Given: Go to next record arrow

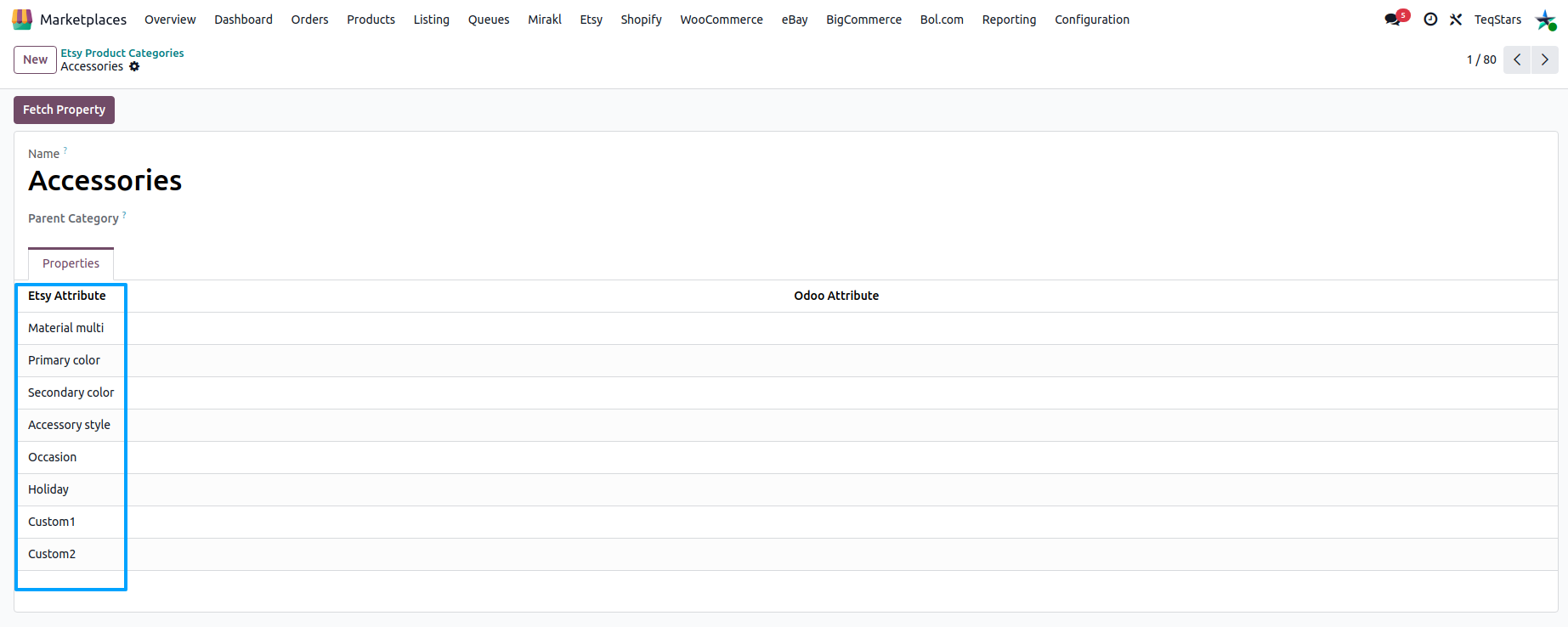Looking at the screenshot, I should (1545, 59).
